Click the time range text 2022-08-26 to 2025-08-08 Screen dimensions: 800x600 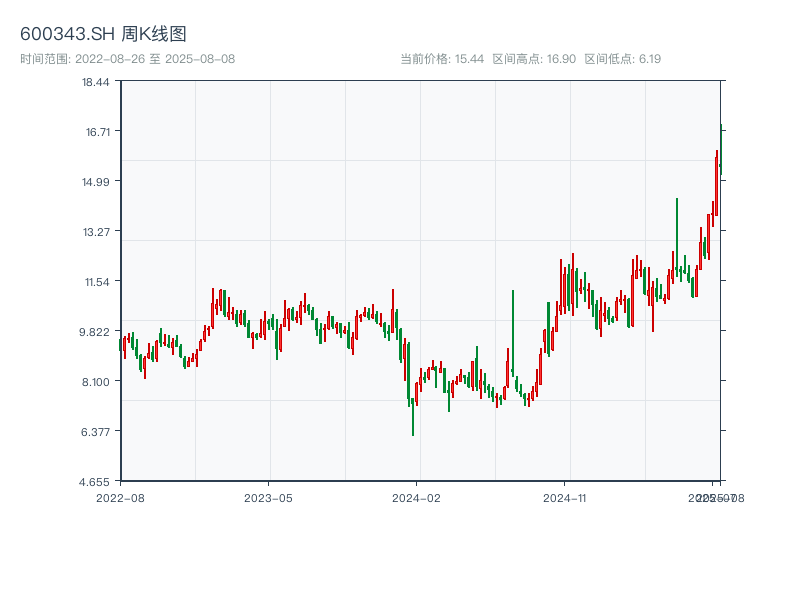point(128,59)
